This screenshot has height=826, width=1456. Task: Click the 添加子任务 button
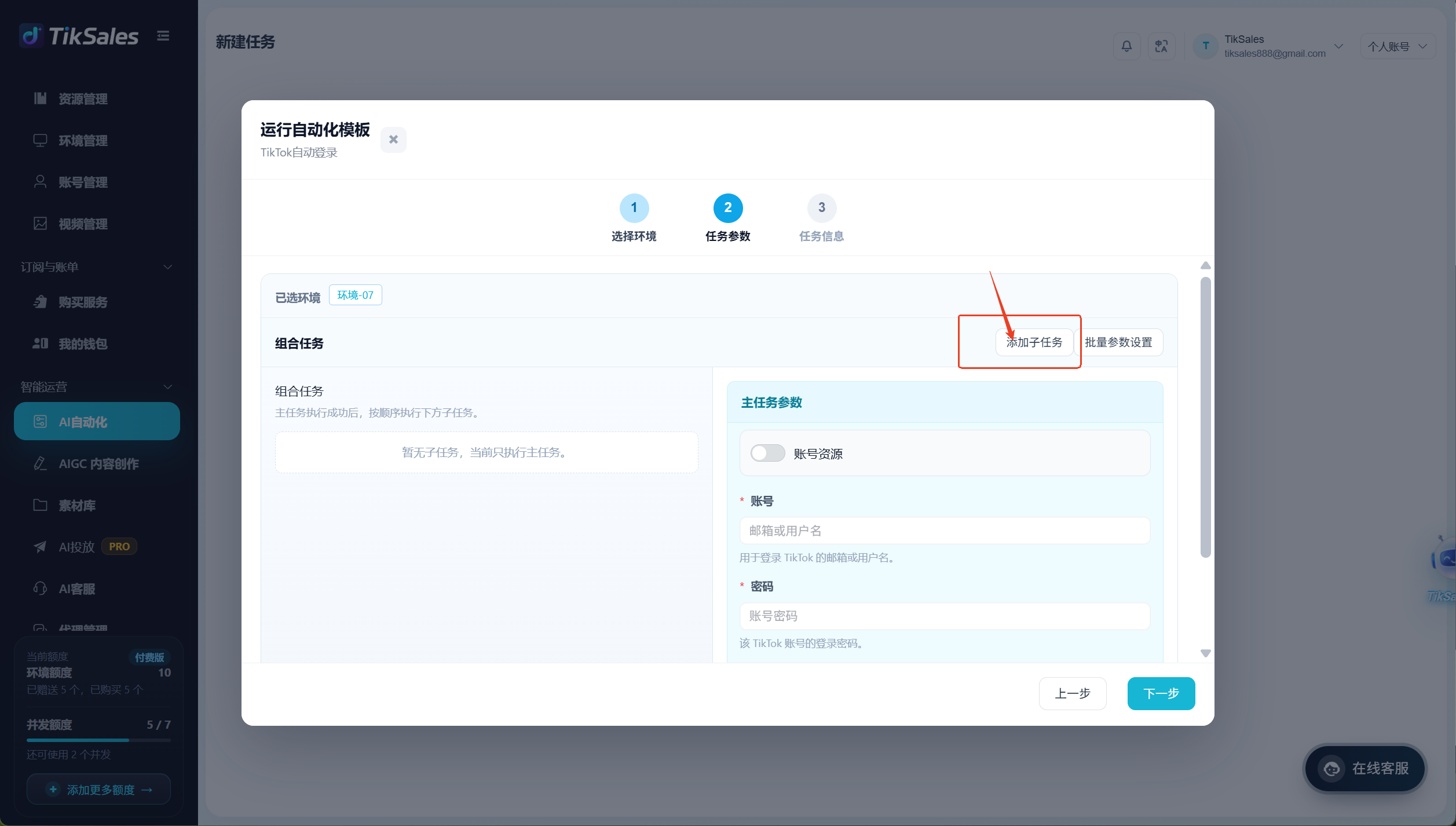click(1034, 342)
